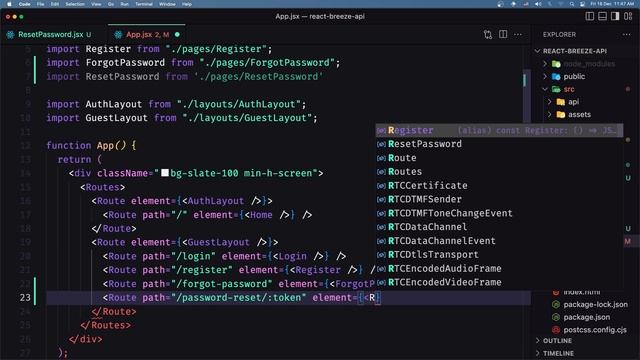
Task: Expand the OUTLINE section
Action: tap(557, 341)
